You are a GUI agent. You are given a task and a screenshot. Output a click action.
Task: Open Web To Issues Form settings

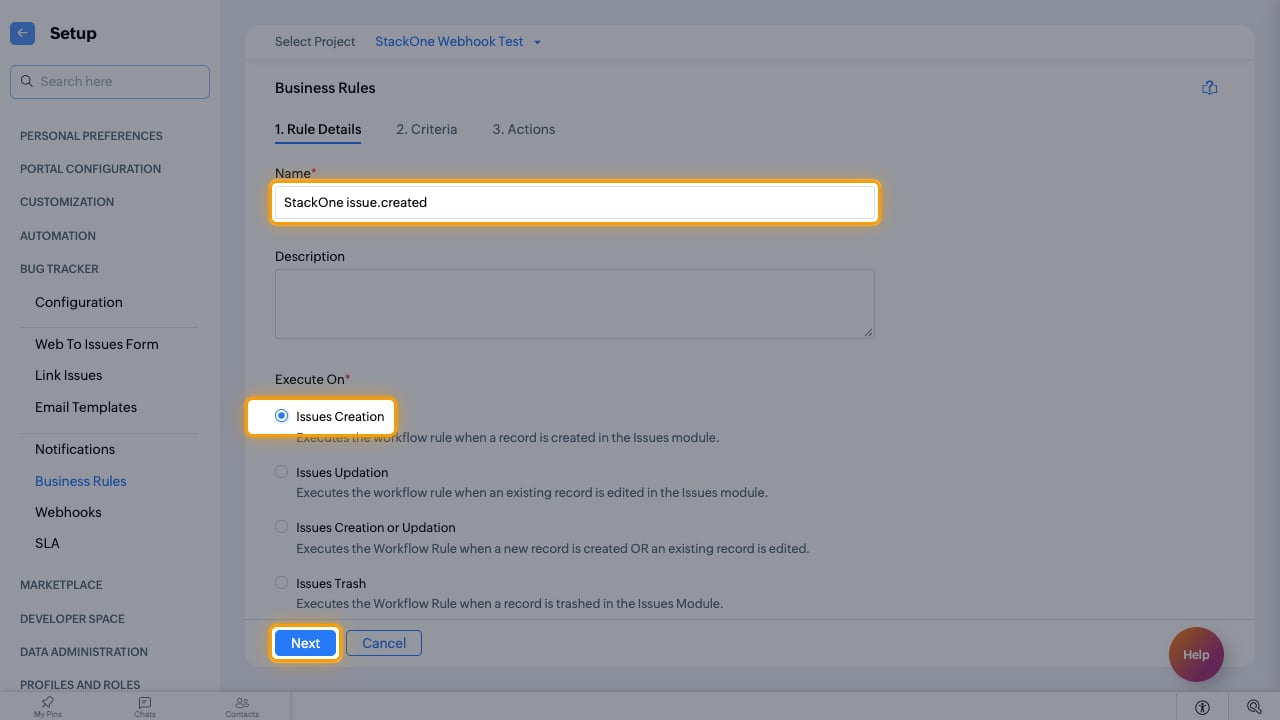click(x=97, y=344)
